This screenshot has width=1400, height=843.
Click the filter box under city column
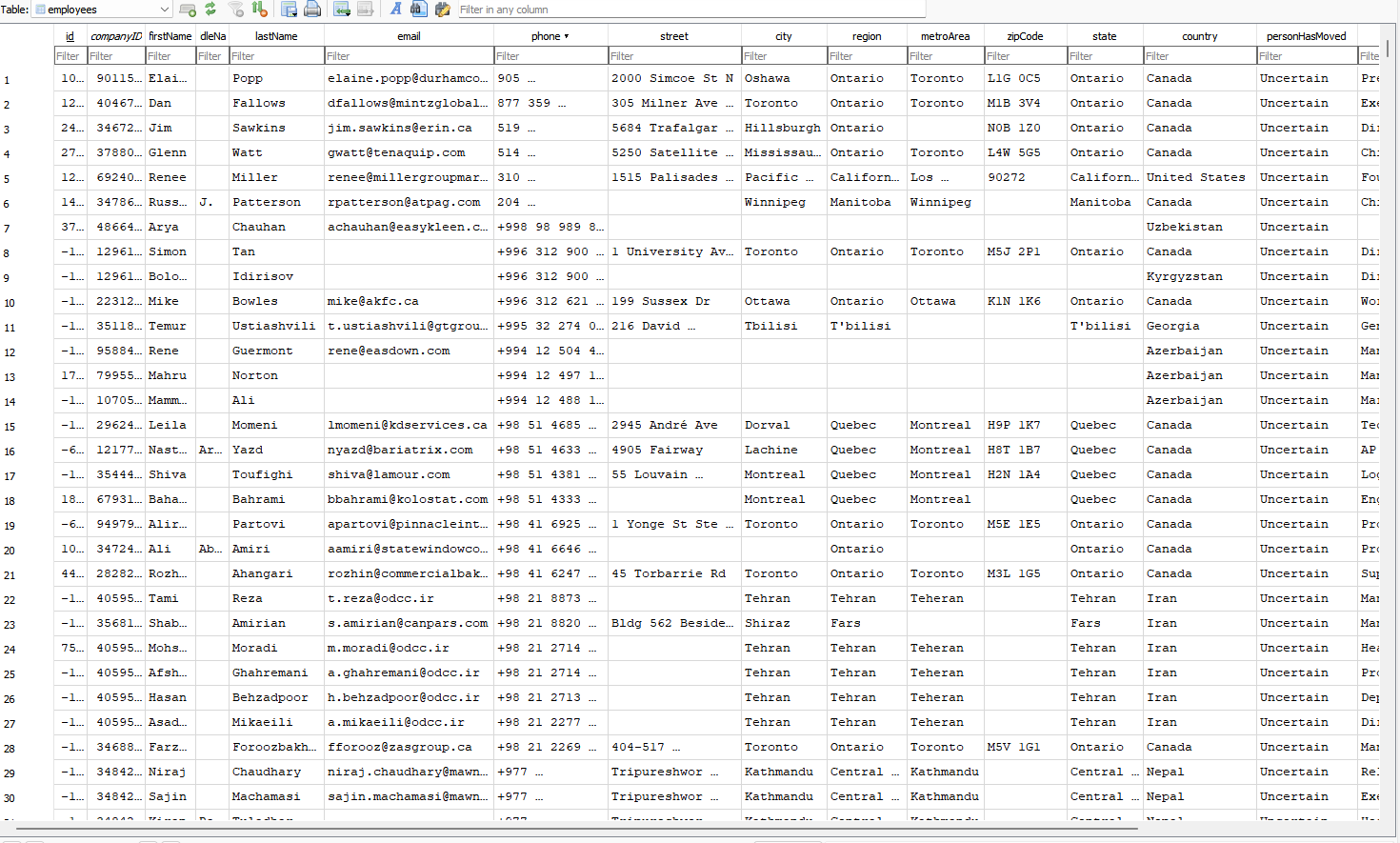[783, 56]
